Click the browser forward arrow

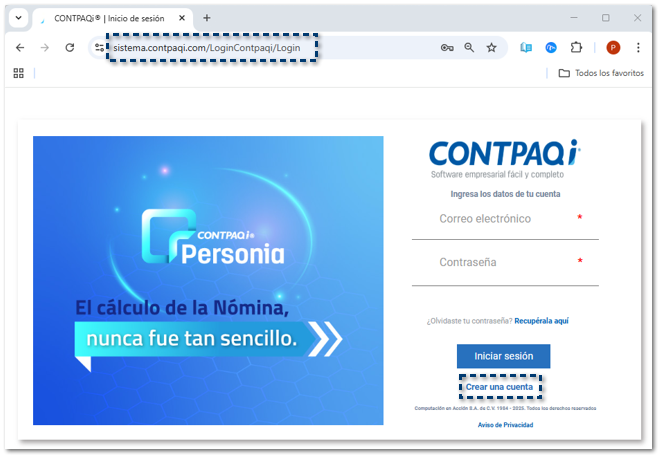pyautogui.click(x=45, y=48)
